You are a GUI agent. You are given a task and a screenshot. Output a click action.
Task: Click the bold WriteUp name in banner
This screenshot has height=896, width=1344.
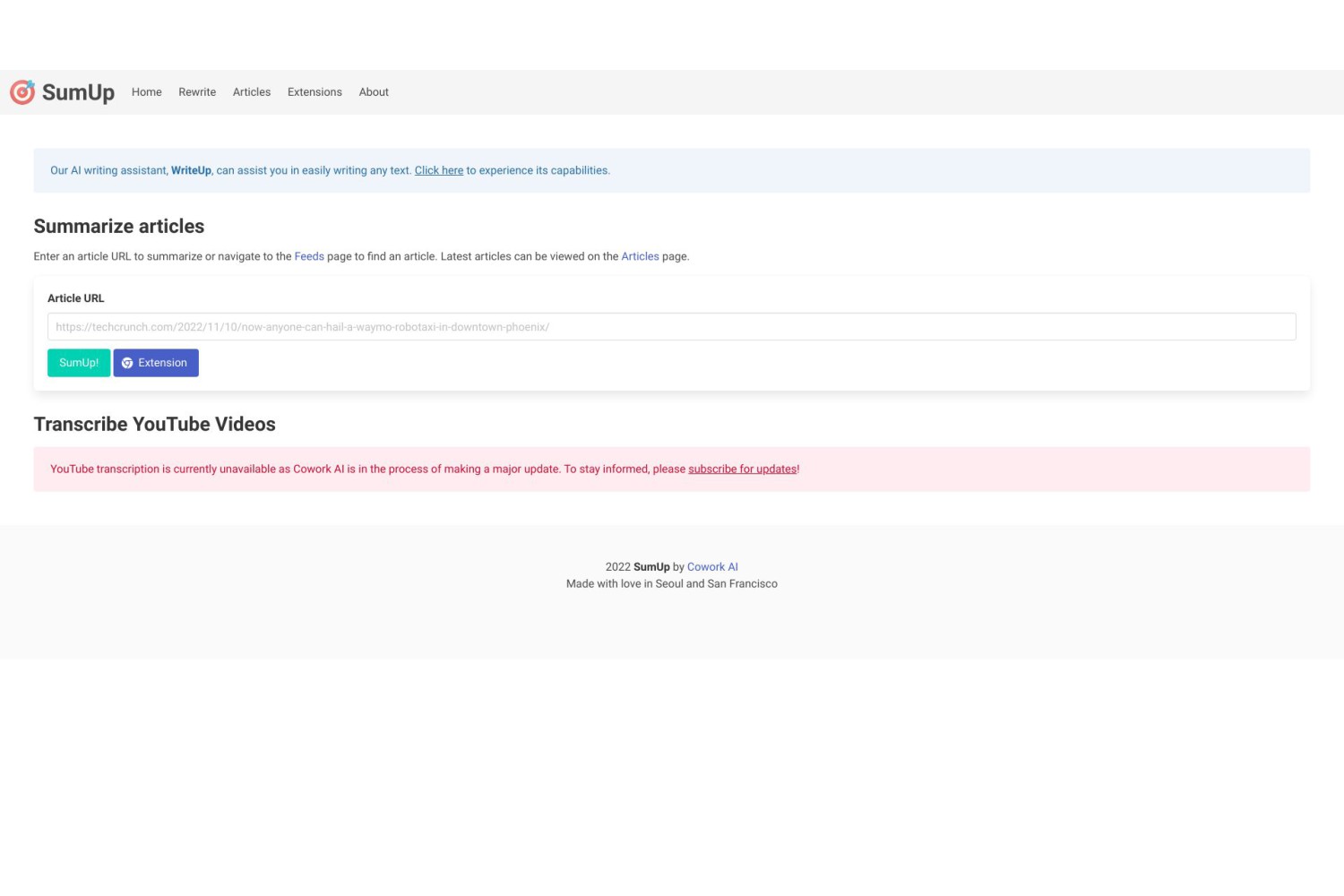pos(191,170)
